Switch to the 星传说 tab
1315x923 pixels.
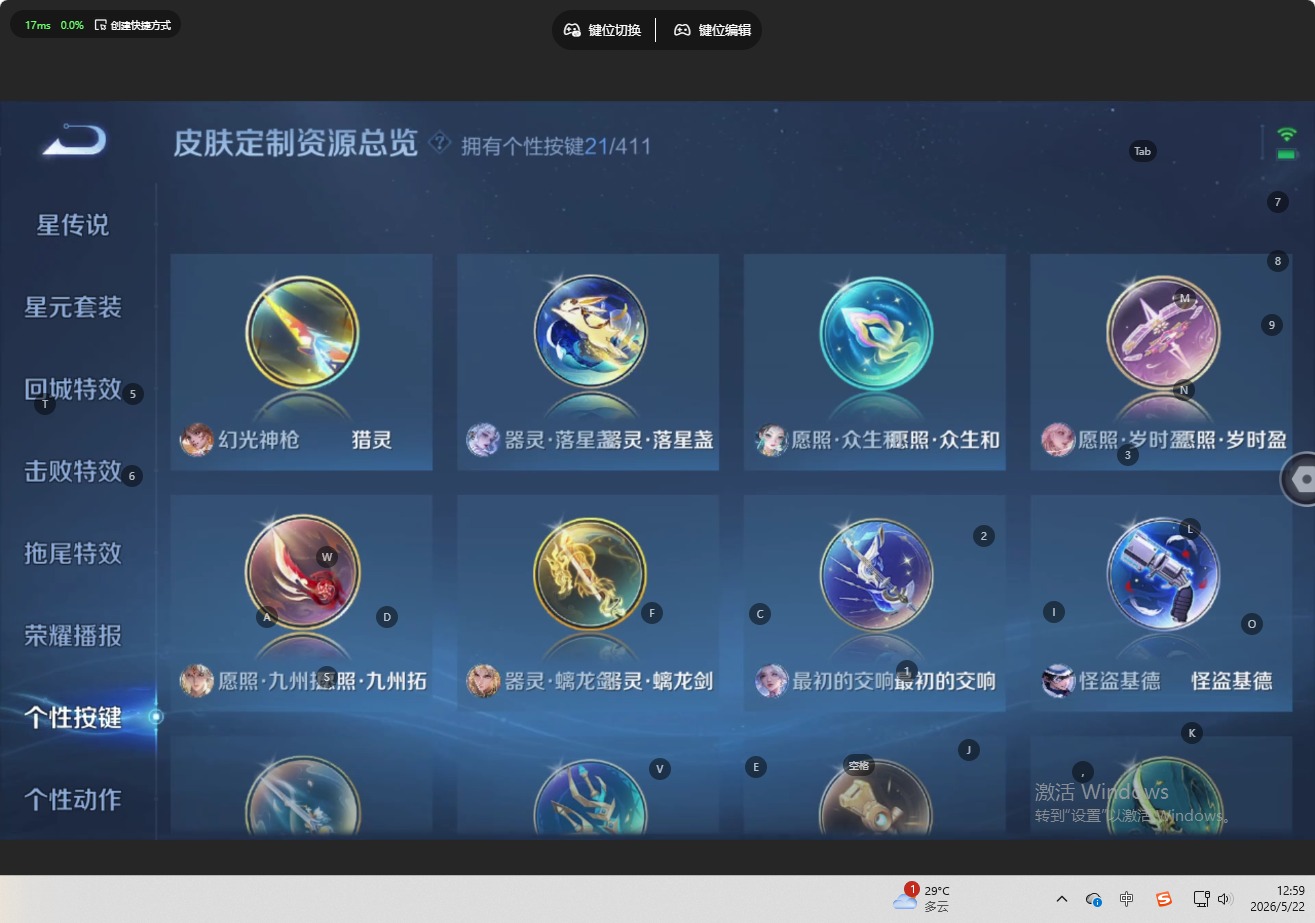(x=73, y=225)
